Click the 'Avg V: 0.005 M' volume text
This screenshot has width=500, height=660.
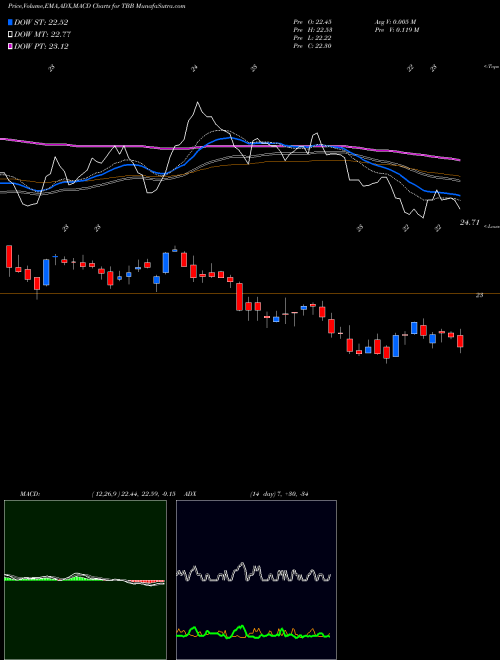click(396, 22)
